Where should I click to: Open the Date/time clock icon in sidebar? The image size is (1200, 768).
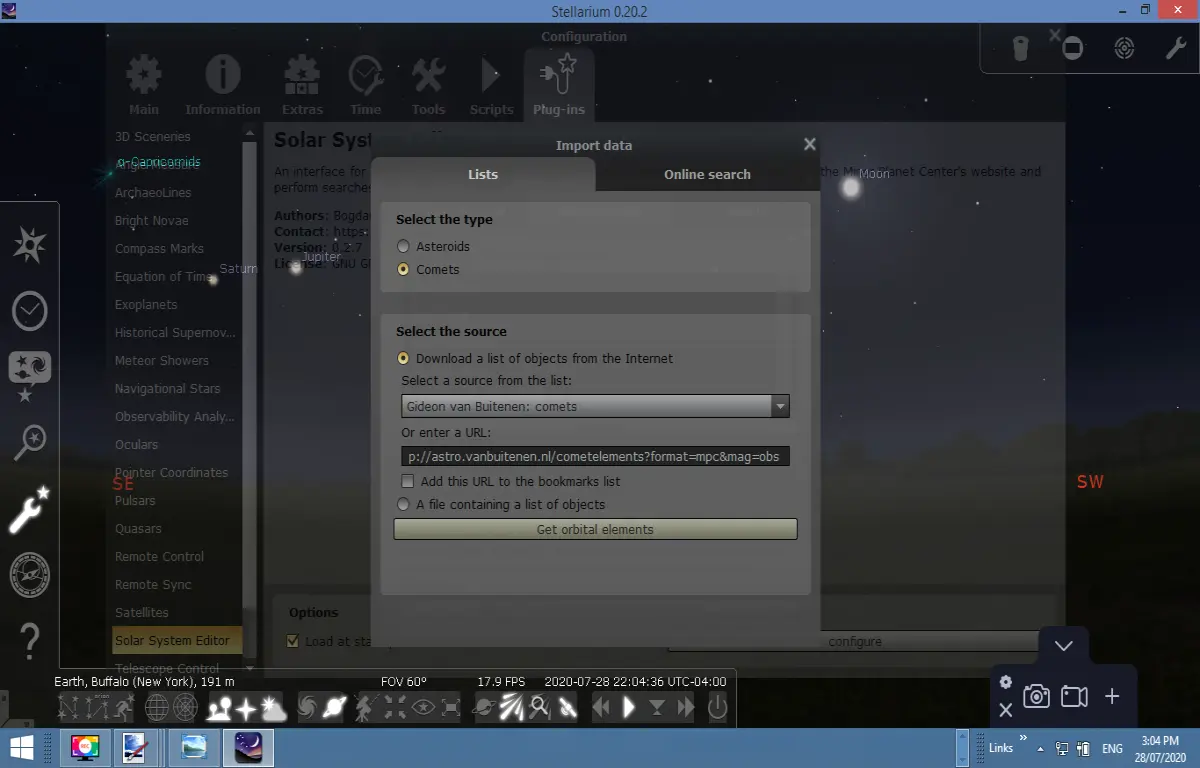coord(30,311)
